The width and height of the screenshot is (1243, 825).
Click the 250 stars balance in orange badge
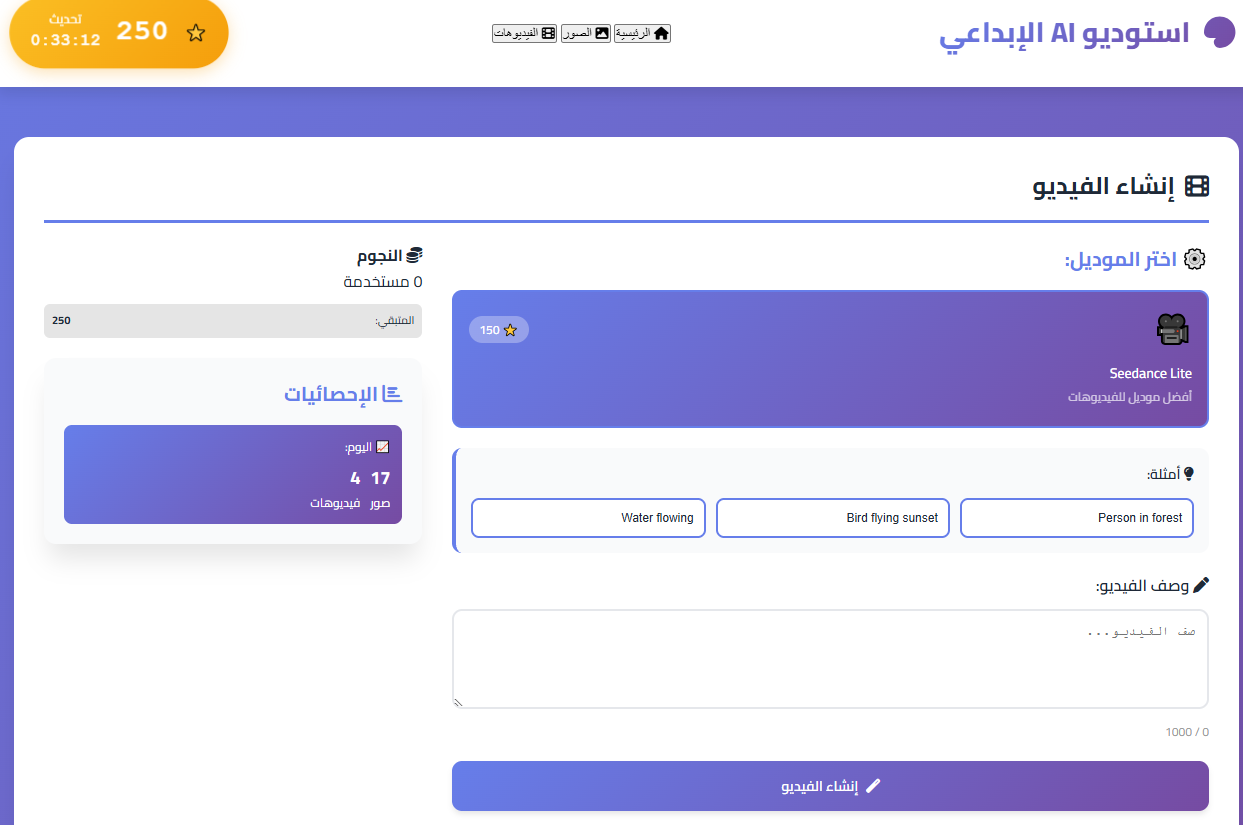(x=142, y=31)
